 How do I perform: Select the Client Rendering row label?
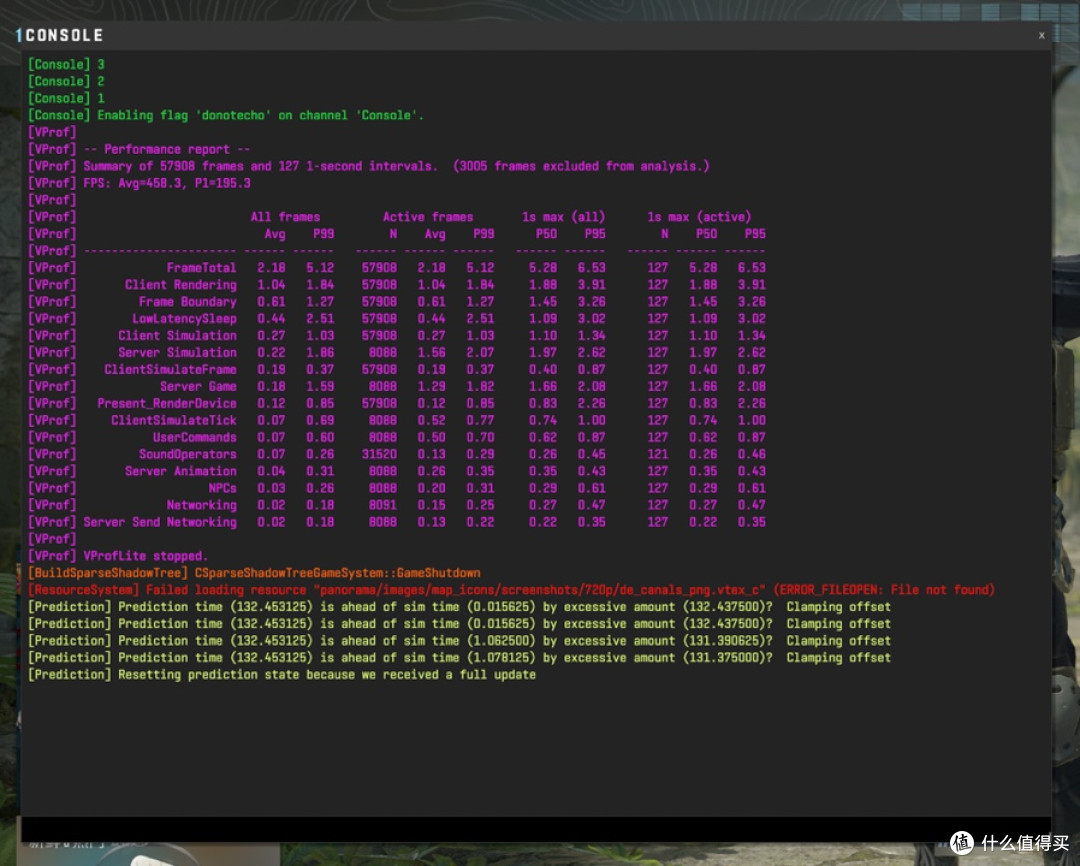tap(180, 285)
